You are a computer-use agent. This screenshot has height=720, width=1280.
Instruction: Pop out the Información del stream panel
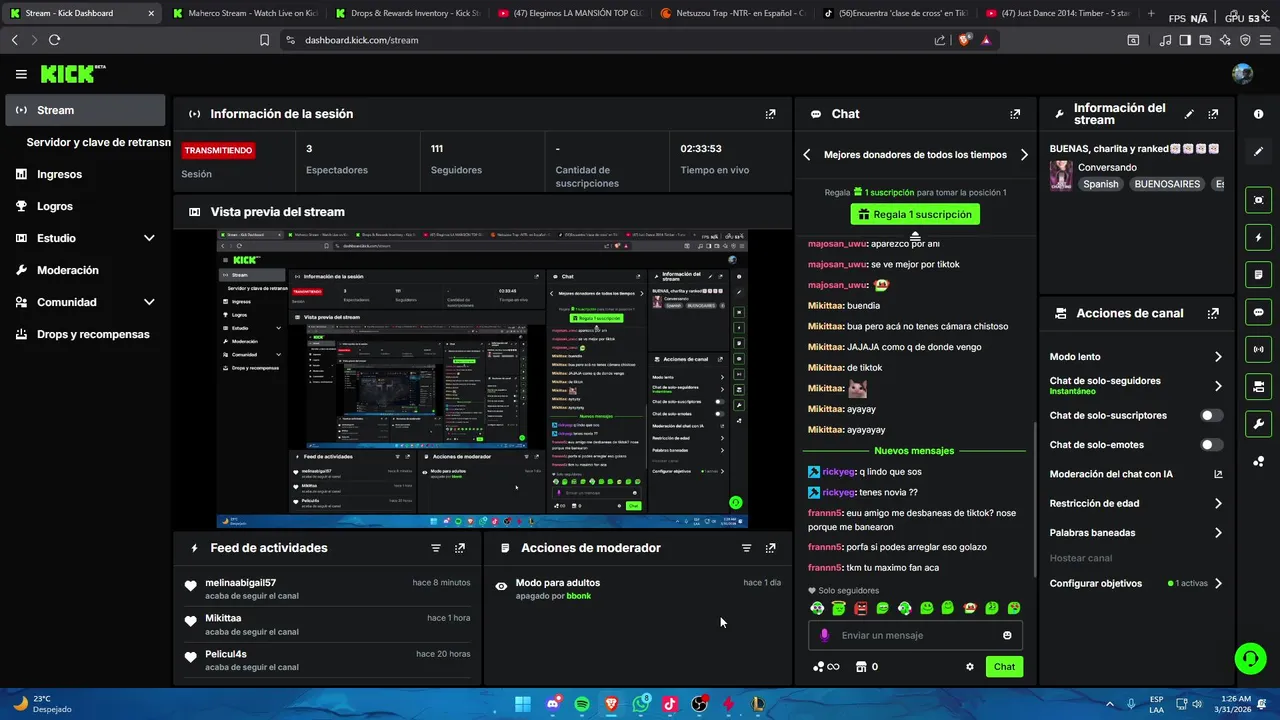(x=1213, y=114)
